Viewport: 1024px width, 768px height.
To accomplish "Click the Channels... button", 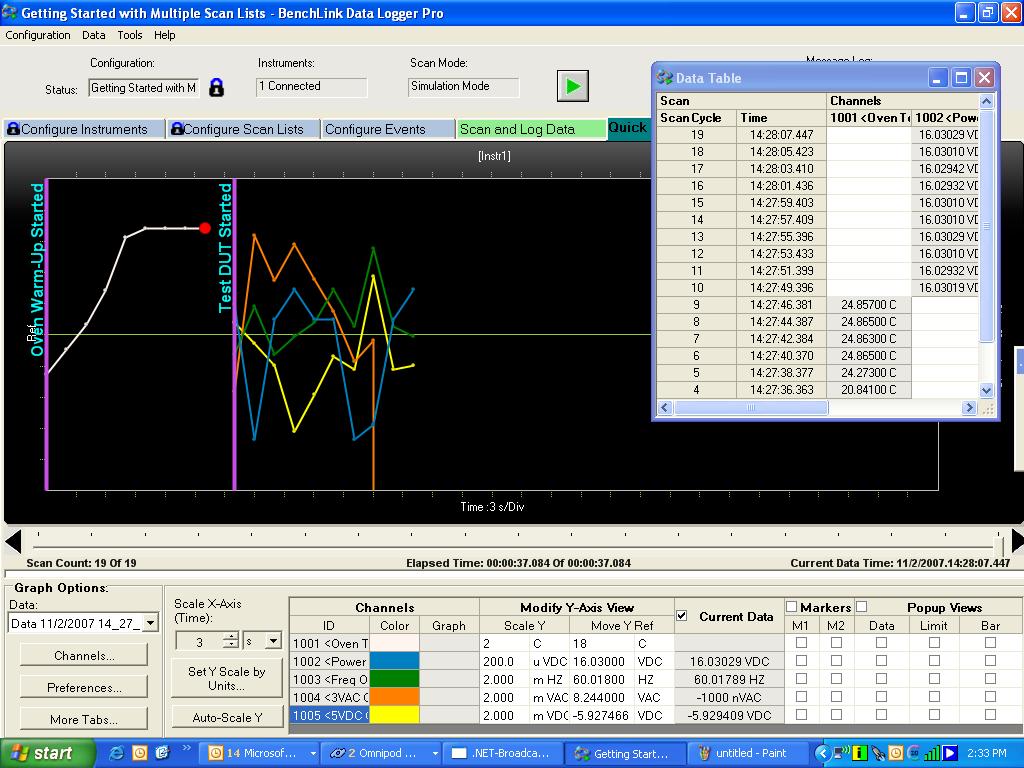I will pos(84,656).
